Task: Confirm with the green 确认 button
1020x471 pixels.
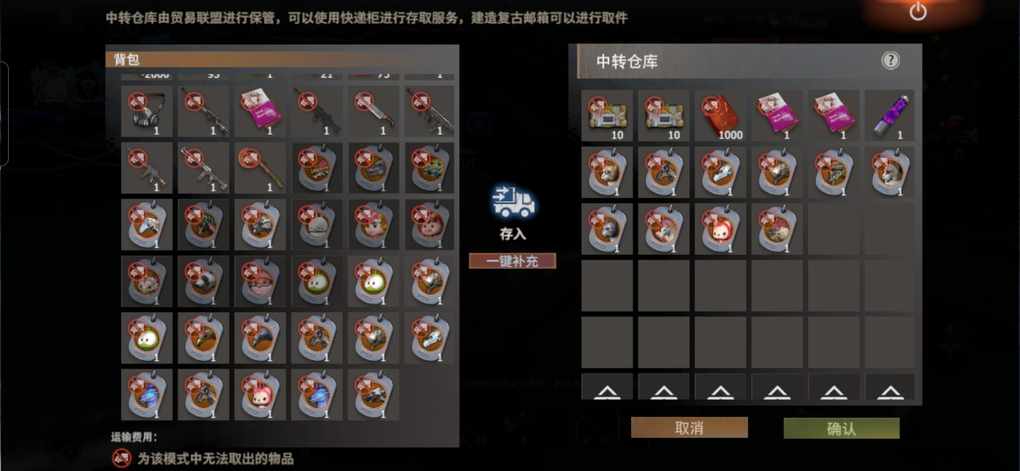Action: tap(841, 428)
